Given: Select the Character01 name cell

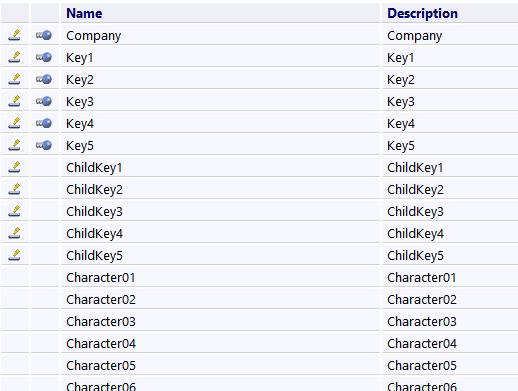Looking at the screenshot, I should pyautogui.click(x=220, y=277).
